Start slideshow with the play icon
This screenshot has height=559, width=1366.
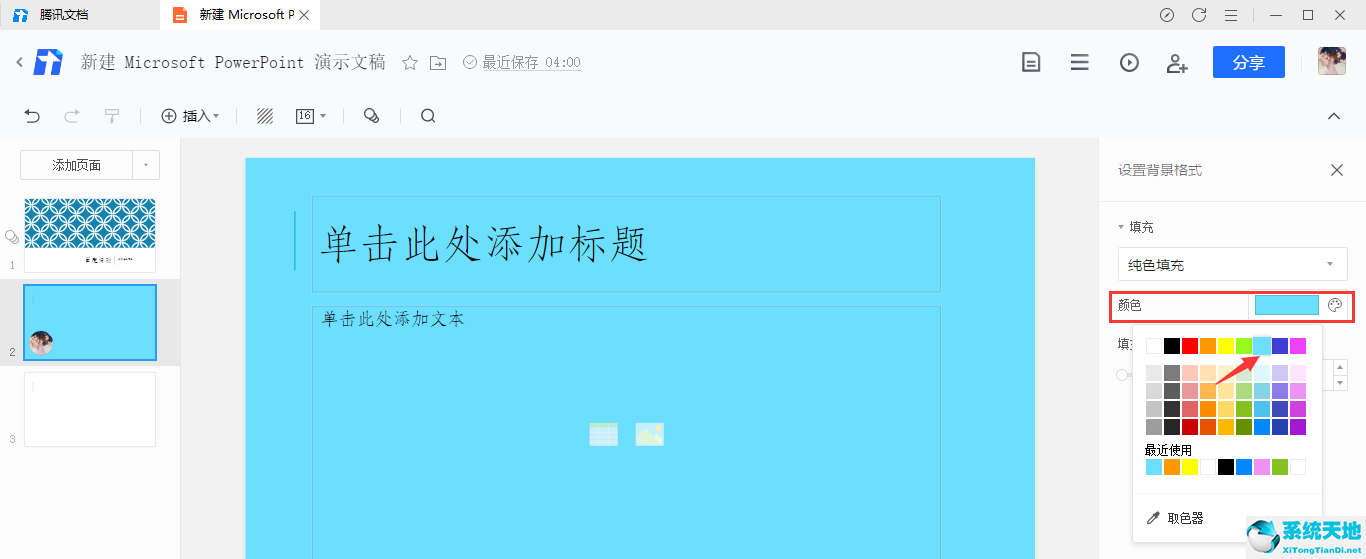1129,62
